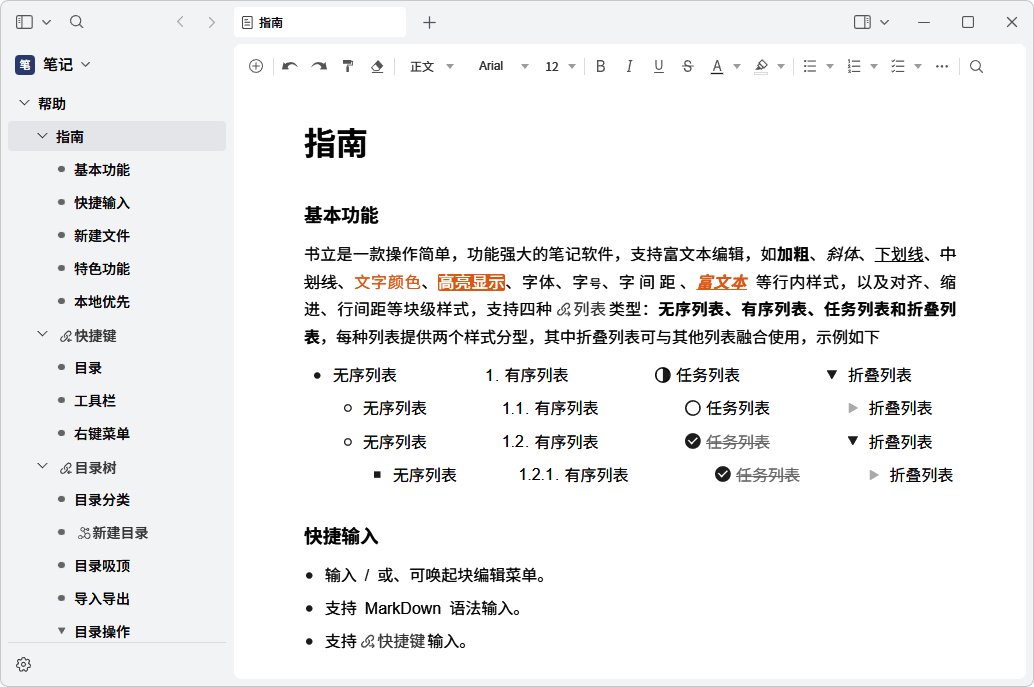The height and width of the screenshot is (687, 1034).
Task: Toggle the left sidebar panel icon
Action: [x=24, y=22]
